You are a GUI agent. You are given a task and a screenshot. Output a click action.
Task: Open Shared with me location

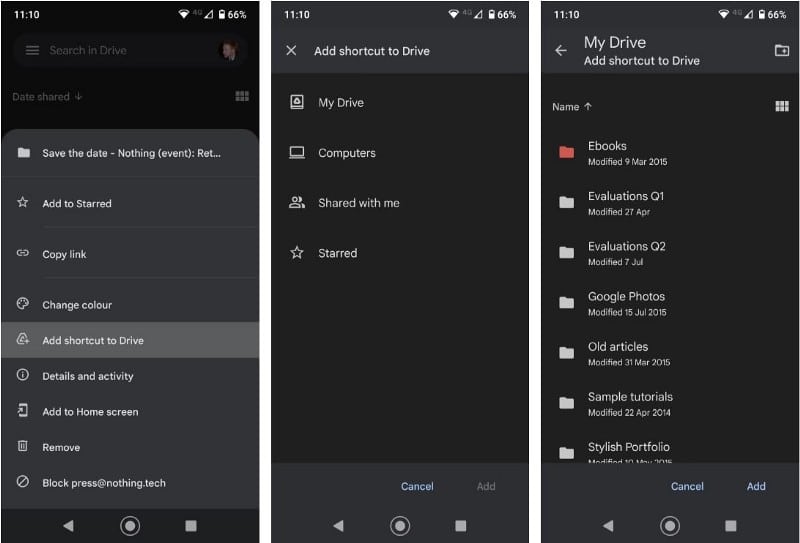399,203
